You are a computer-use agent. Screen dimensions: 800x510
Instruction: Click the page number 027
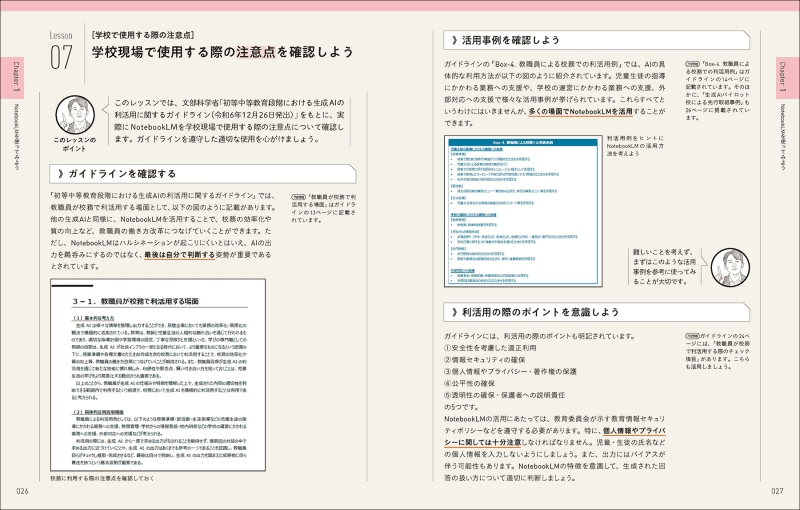(x=777, y=491)
